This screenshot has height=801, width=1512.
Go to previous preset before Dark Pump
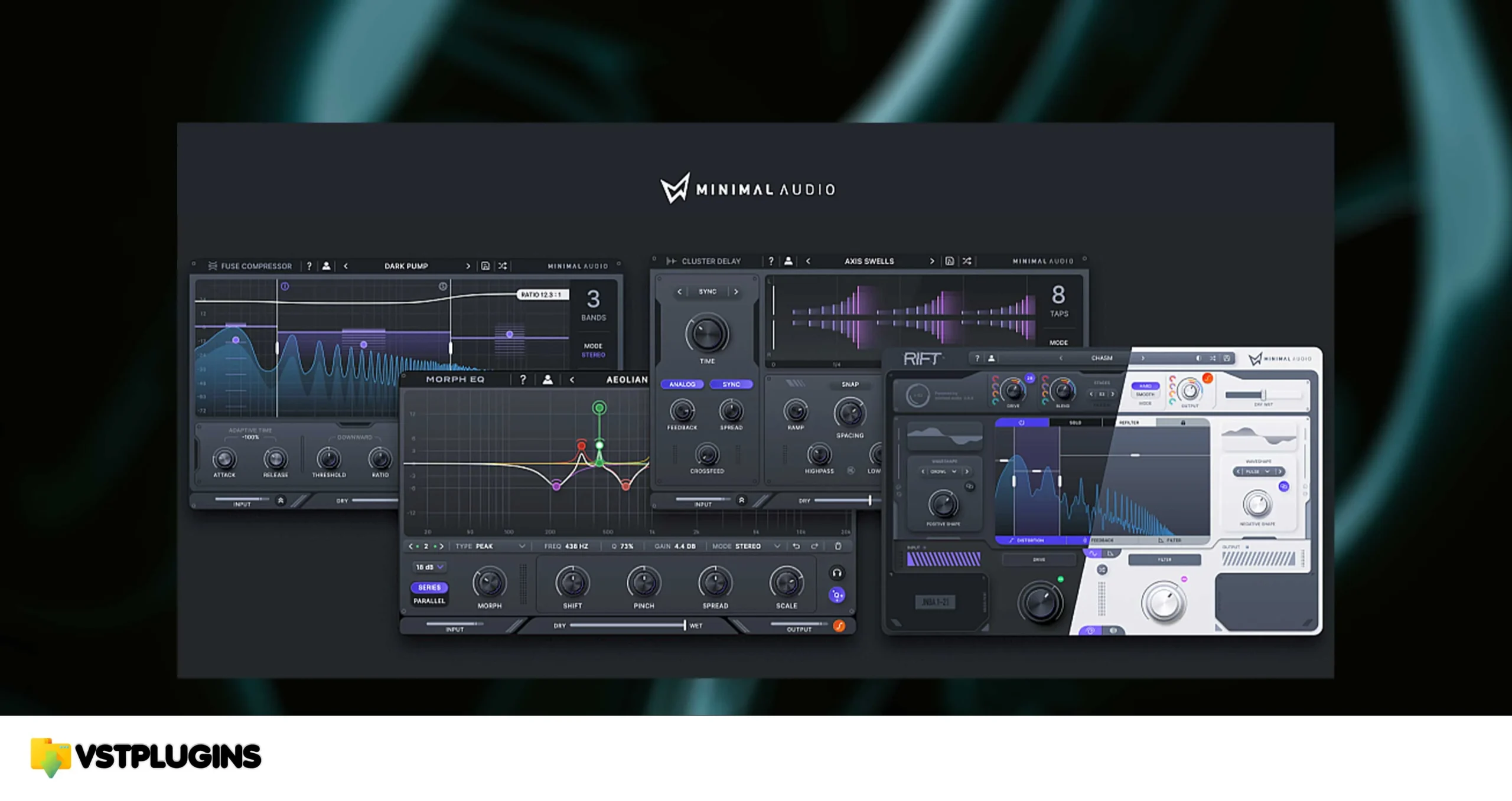(x=346, y=266)
